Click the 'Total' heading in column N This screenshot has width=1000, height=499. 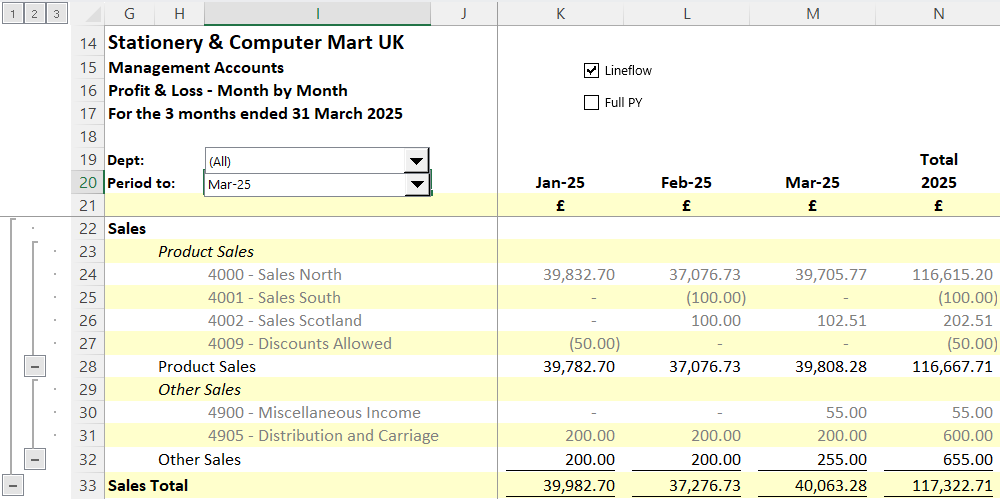point(938,160)
